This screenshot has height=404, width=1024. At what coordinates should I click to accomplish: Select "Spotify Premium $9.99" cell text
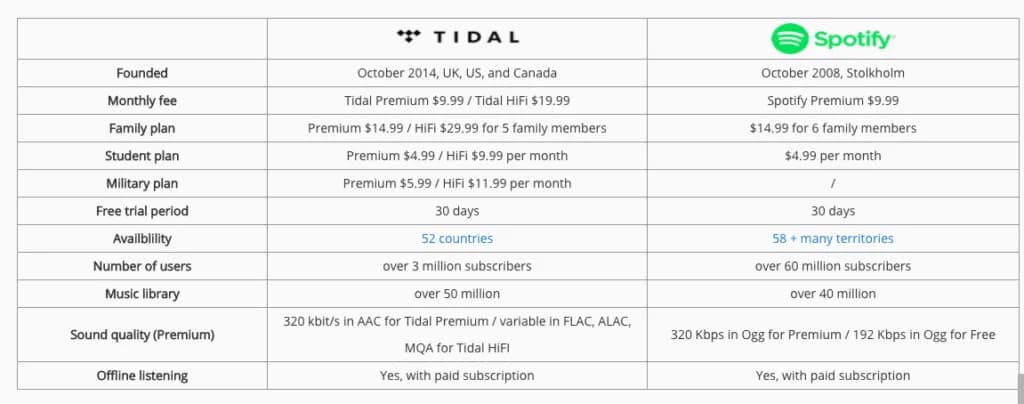(833, 101)
